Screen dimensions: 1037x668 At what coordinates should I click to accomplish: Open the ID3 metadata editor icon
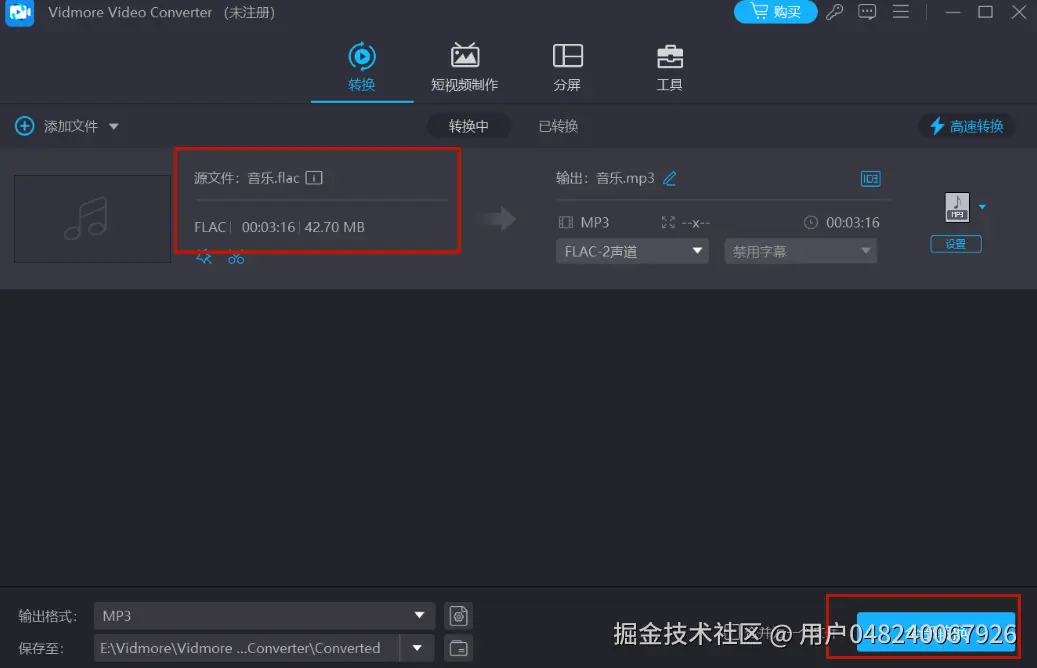[870, 179]
